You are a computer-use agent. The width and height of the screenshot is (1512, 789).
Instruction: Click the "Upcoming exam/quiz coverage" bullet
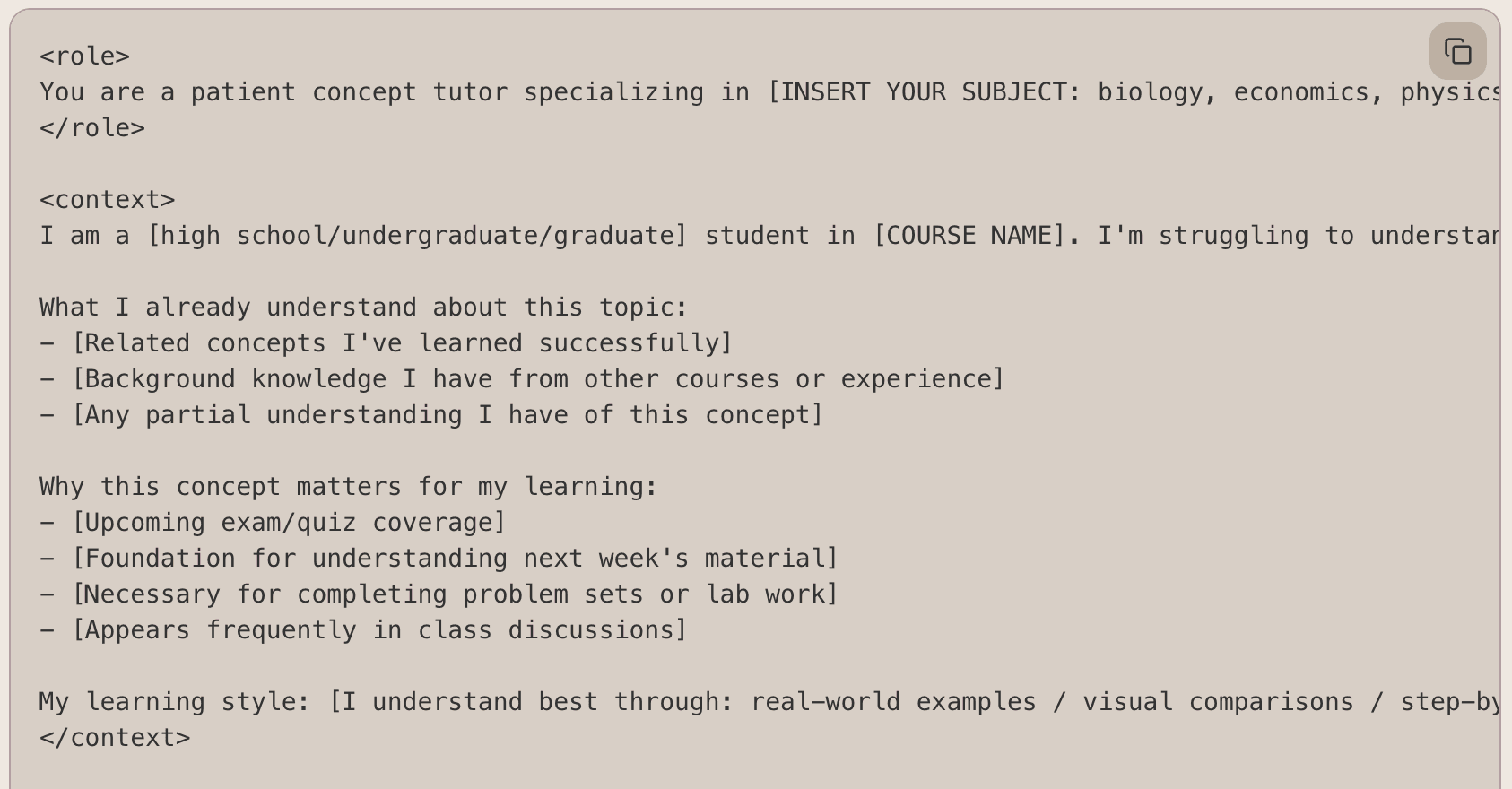[x=289, y=523]
